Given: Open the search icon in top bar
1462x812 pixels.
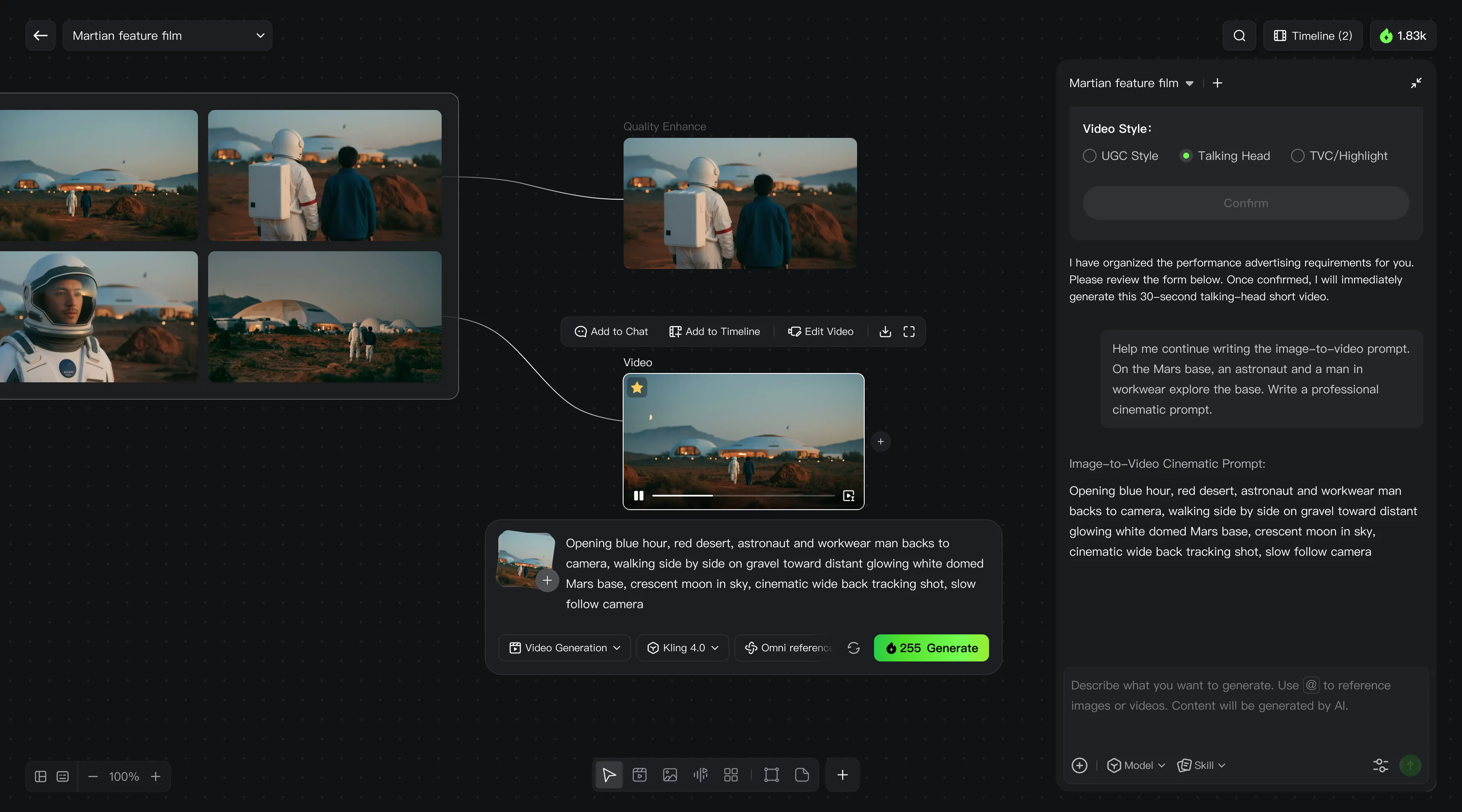Looking at the screenshot, I should (x=1239, y=36).
